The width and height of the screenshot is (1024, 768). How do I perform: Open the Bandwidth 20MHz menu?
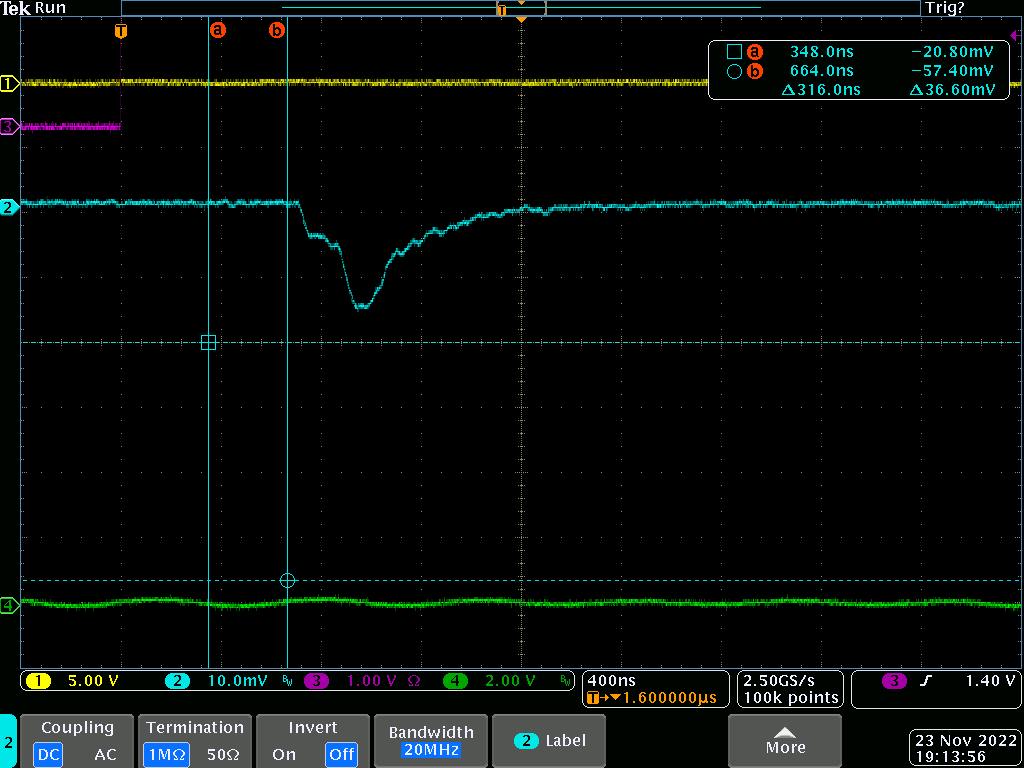tap(429, 741)
